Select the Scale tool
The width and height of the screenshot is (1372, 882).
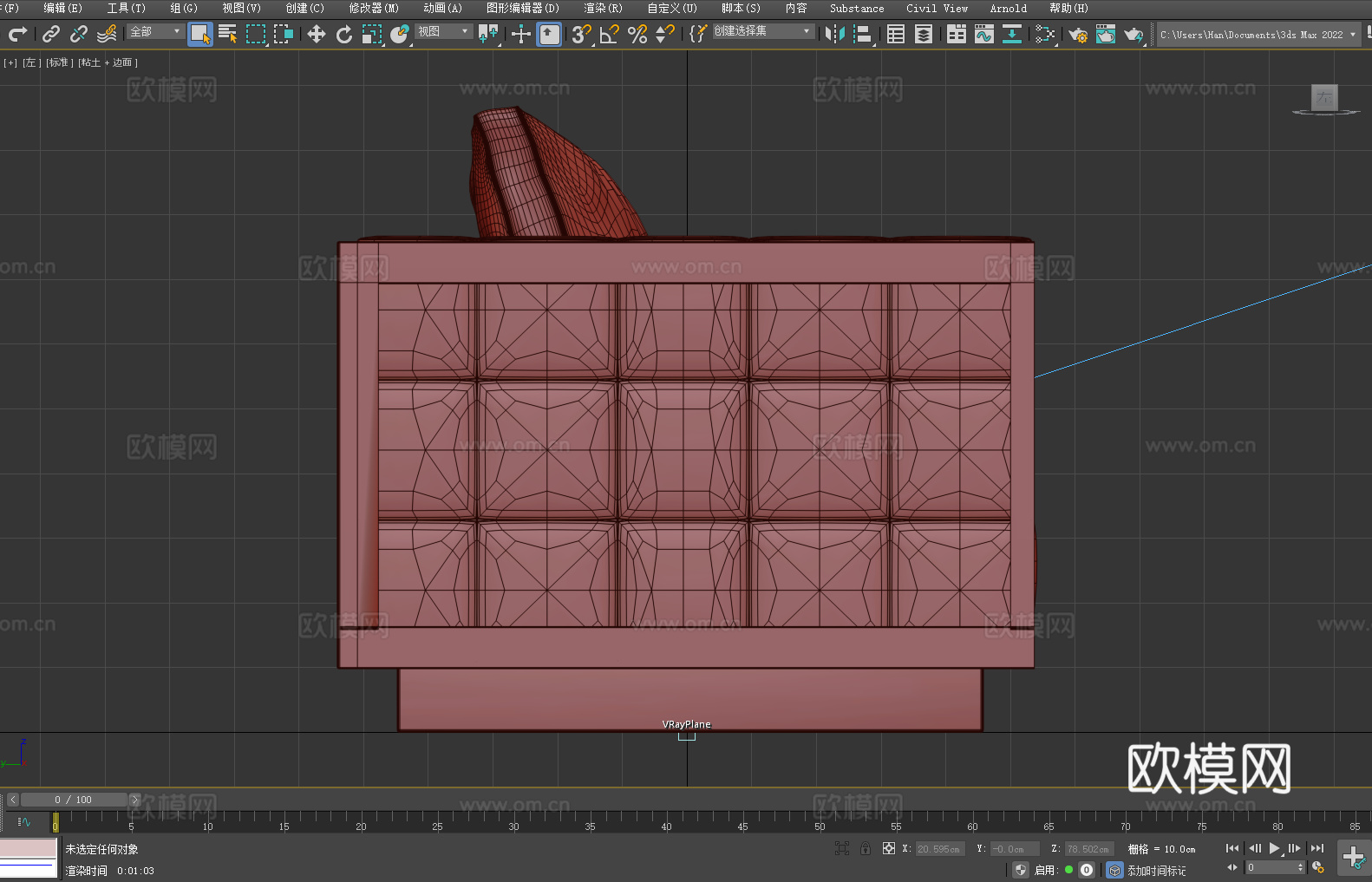pyautogui.click(x=372, y=34)
